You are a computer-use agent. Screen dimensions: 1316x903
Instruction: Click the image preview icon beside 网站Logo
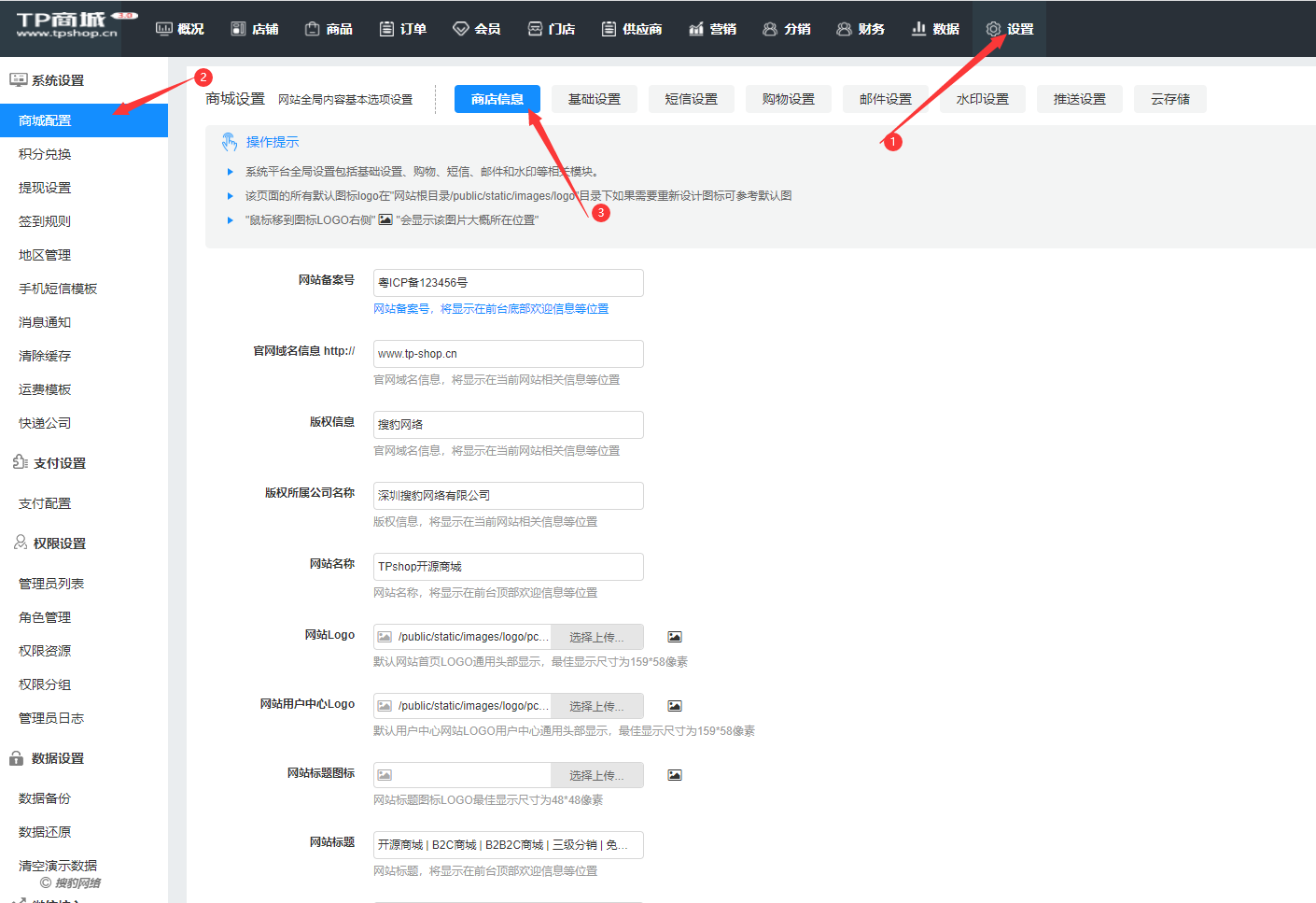pyautogui.click(x=675, y=637)
